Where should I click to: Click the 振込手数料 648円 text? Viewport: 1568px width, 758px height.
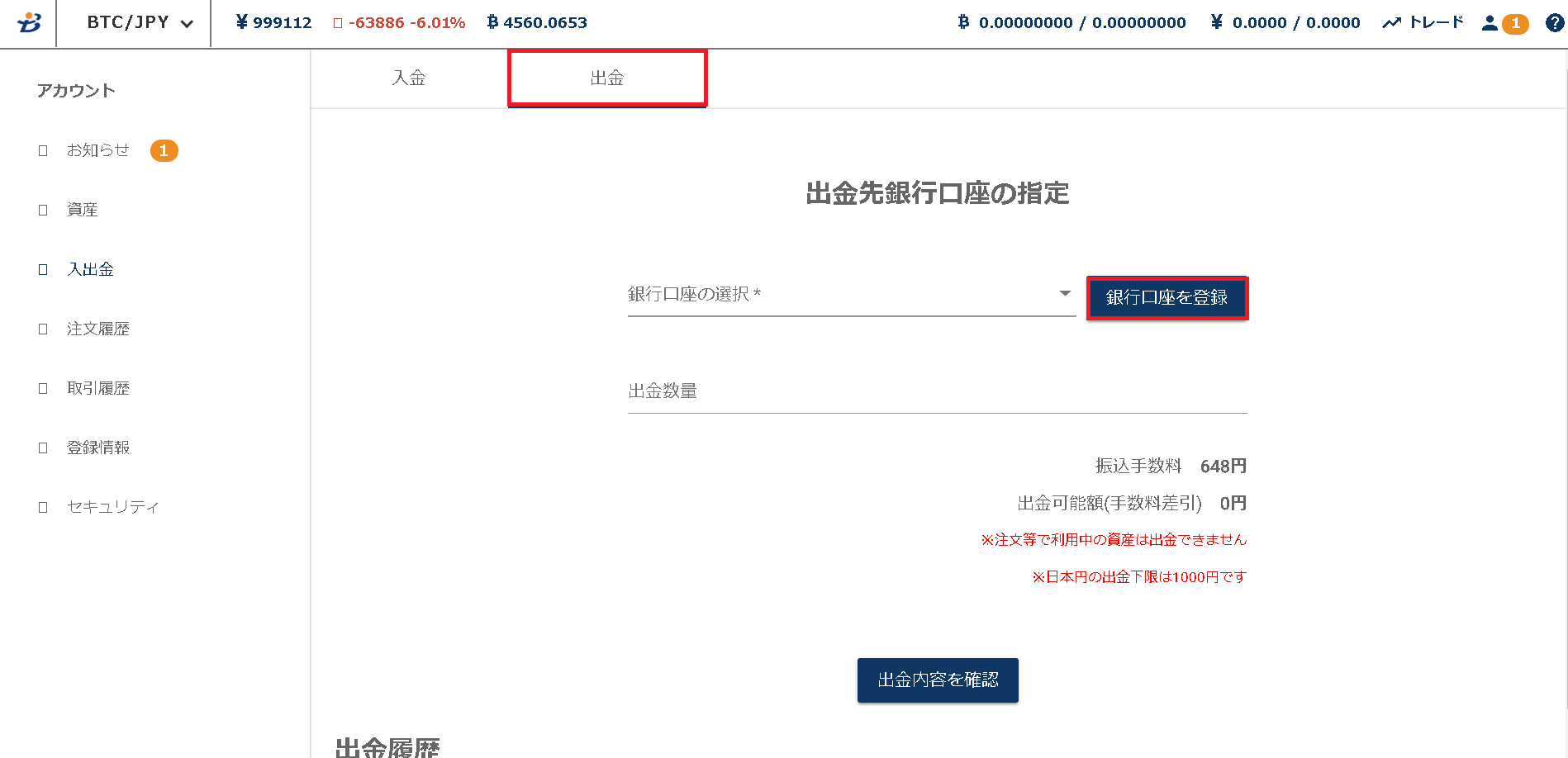pyautogui.click(x=1171, y=467)
